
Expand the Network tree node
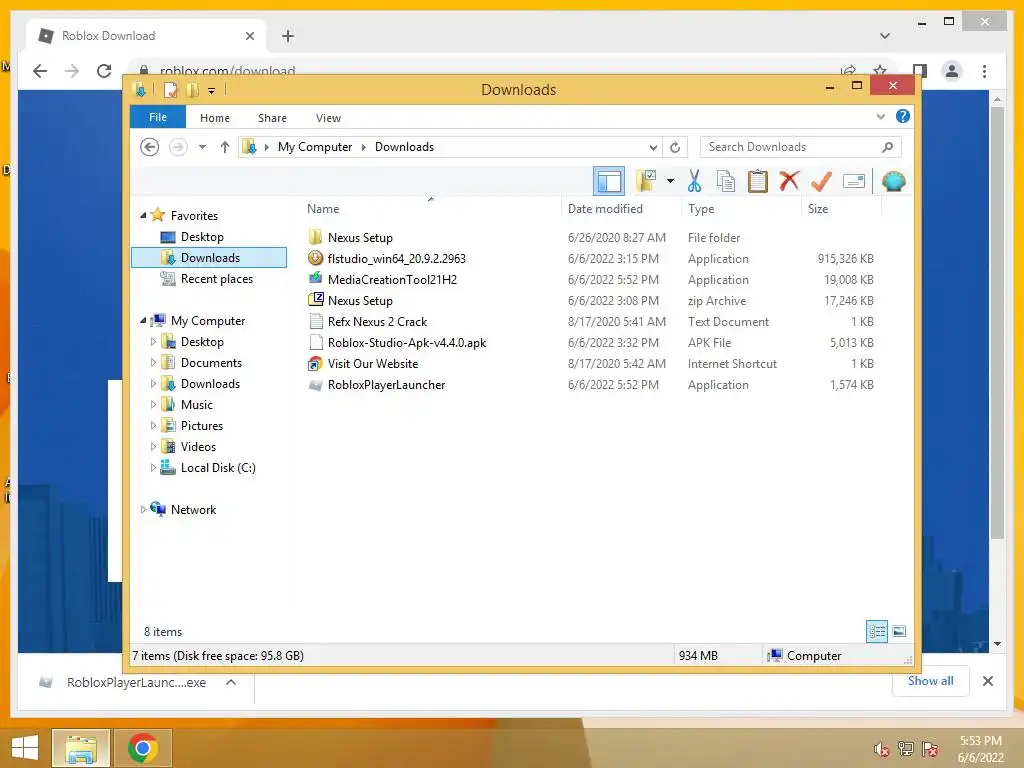coord(143,509)
